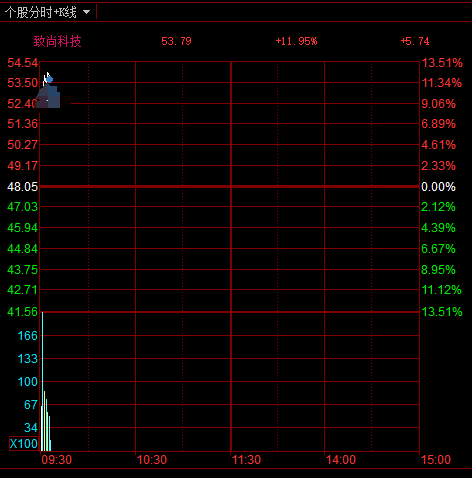
Task: Click the 0.00% baseline percentage label
Action: click(x=438, y=187)
